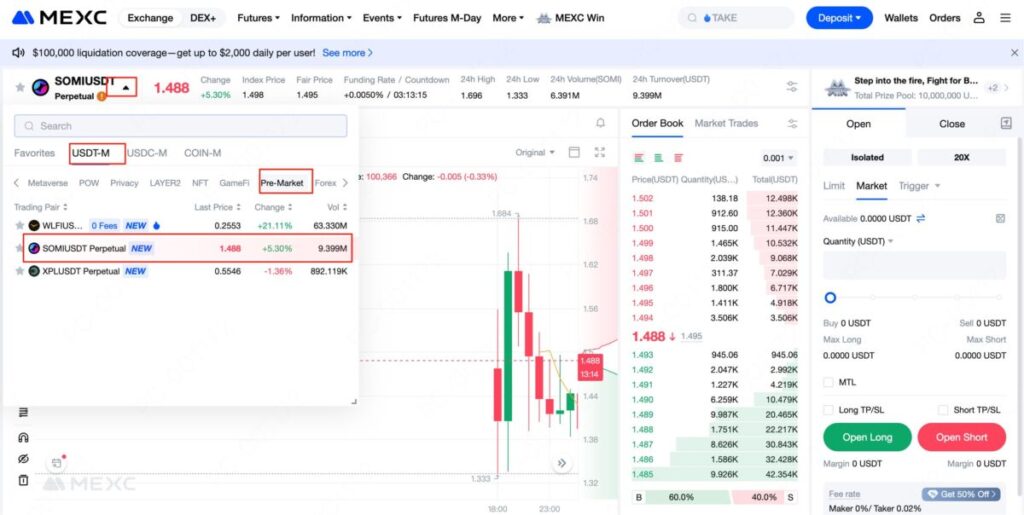
Task: Open the calculator icon beside Close tab
Action: pyautogui.click(x=1006, y=123)
